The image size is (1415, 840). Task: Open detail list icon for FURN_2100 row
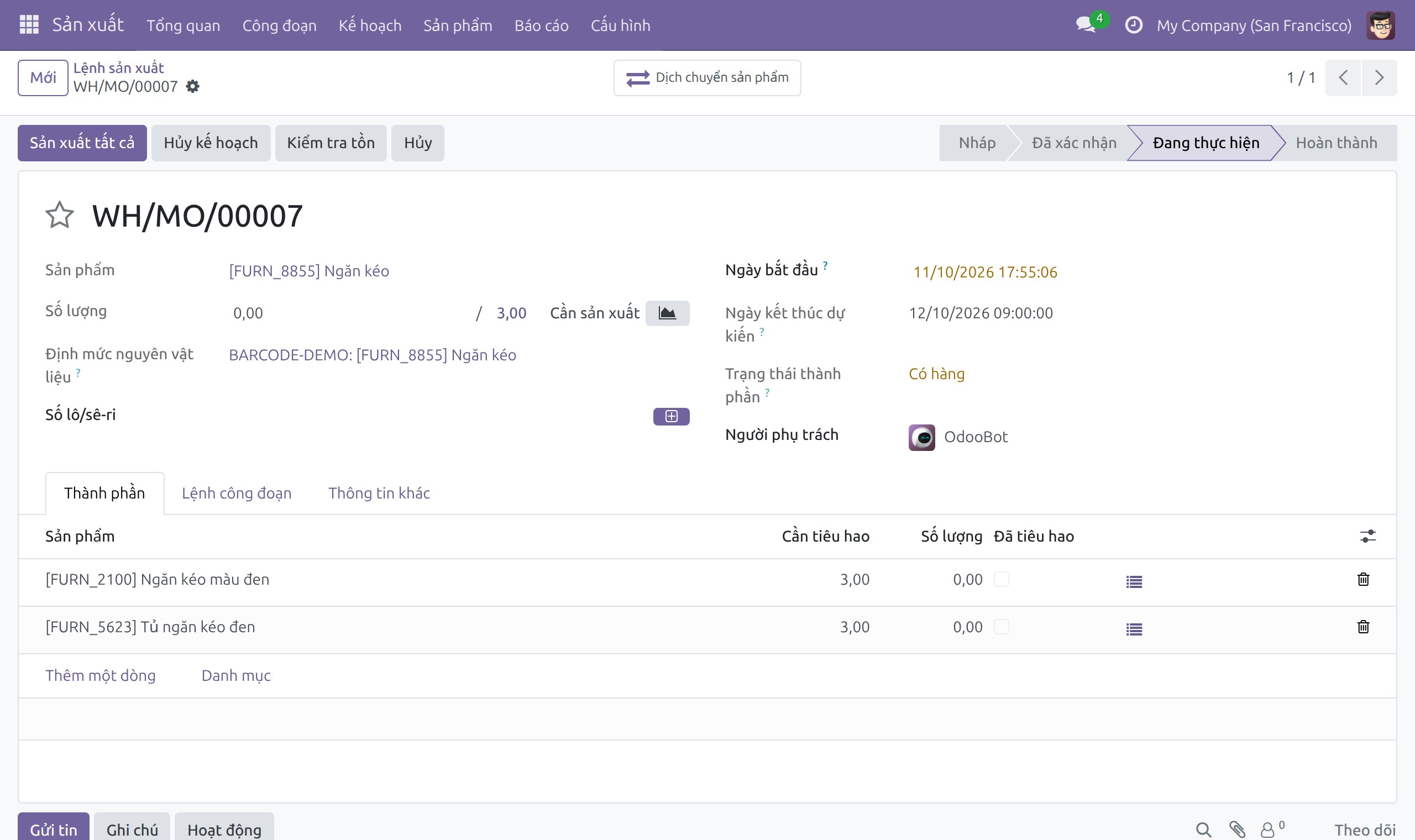[1134, 581]
